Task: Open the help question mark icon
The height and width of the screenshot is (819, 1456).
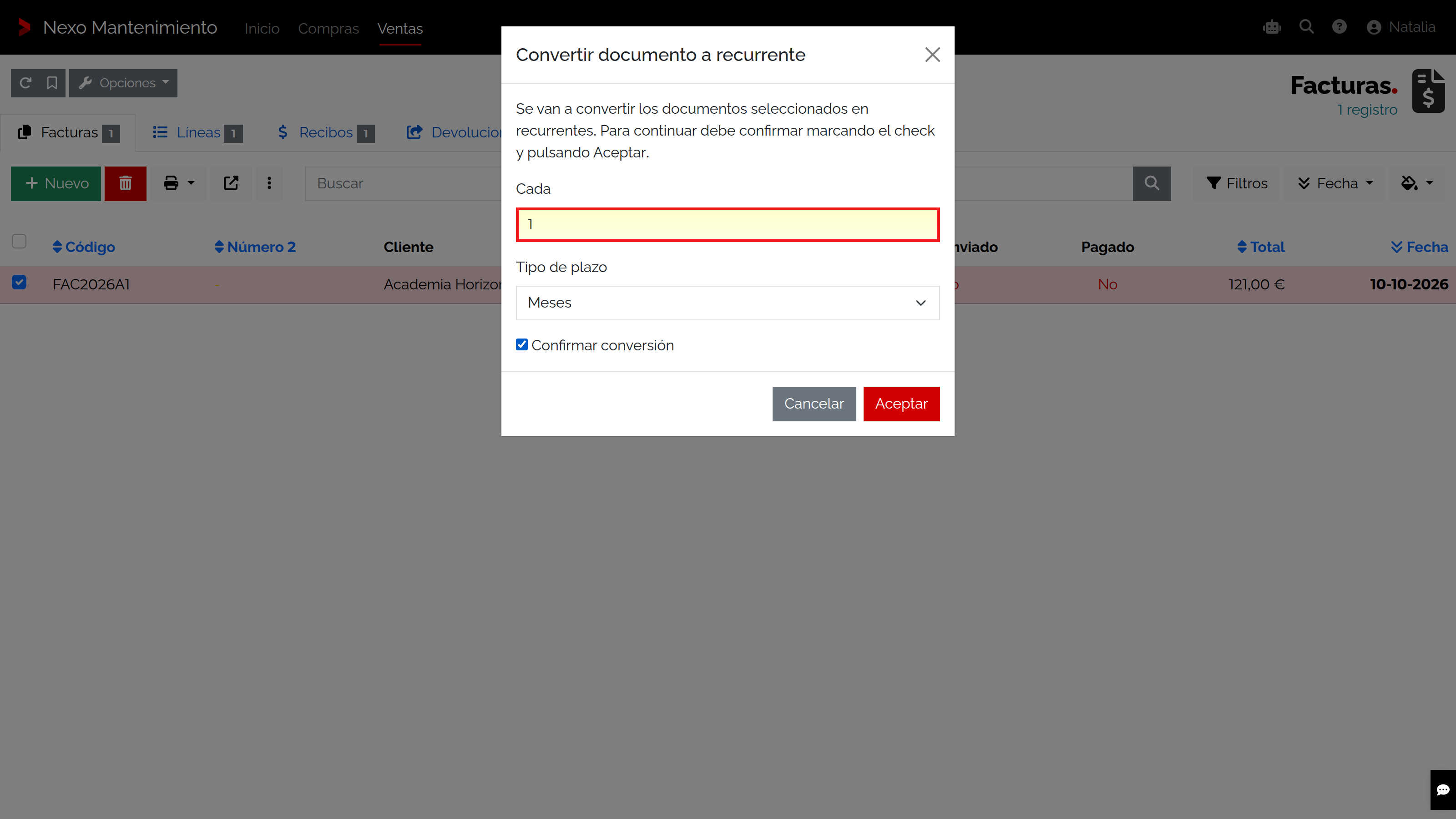Action: click(1339, 27)
